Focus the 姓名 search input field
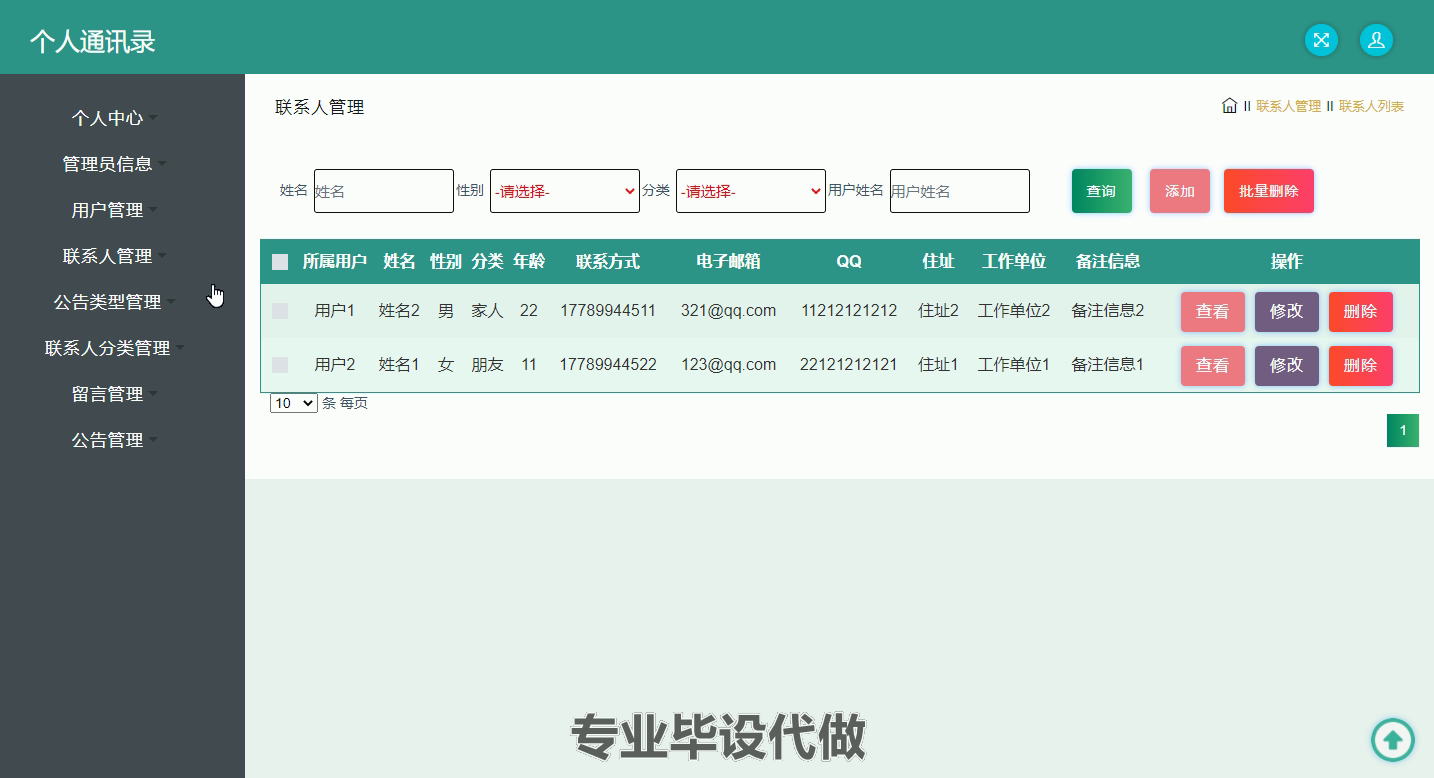Screen dimensions: 1434x778 [x=384, y=191]
